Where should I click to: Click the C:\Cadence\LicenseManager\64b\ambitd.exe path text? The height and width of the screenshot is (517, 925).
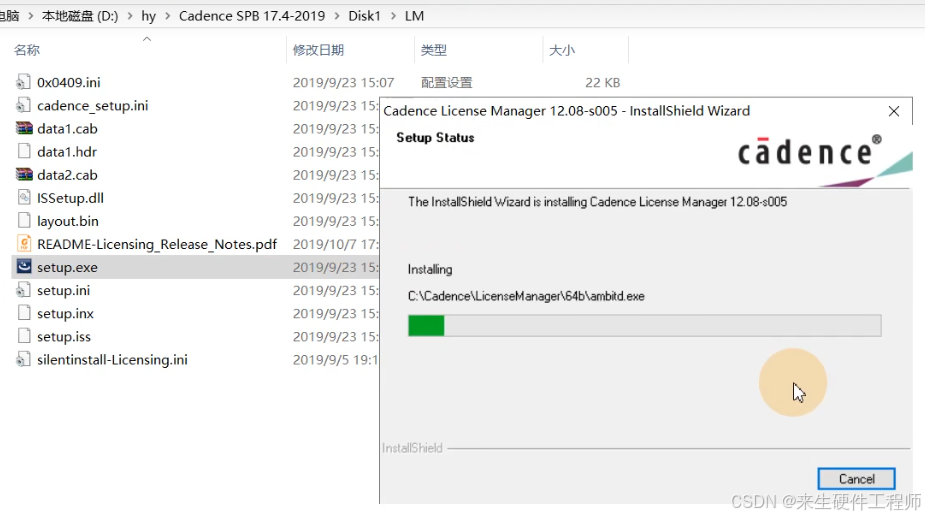click(x=526, y=296)
